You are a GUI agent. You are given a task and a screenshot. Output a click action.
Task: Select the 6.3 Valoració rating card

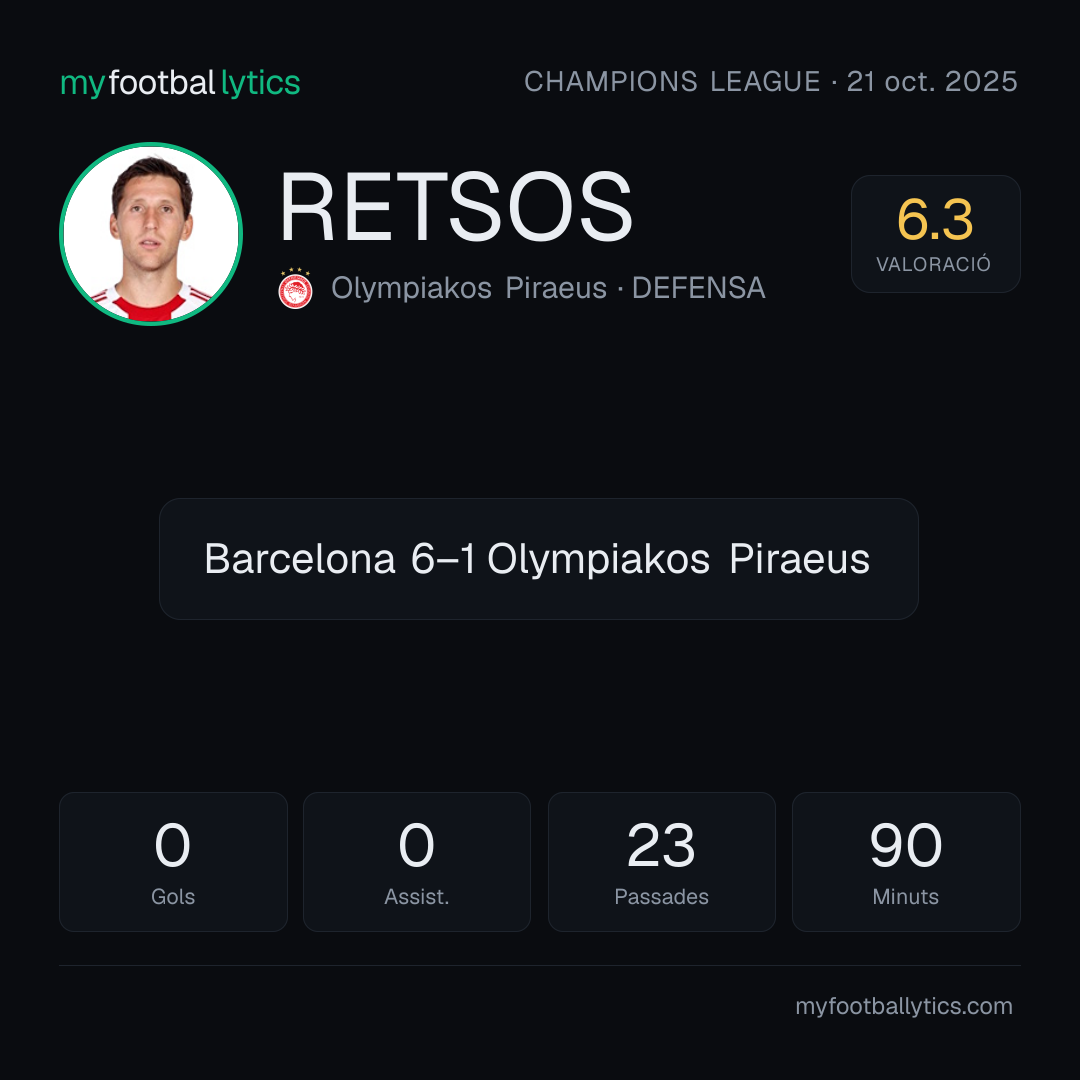coord(935,234)
